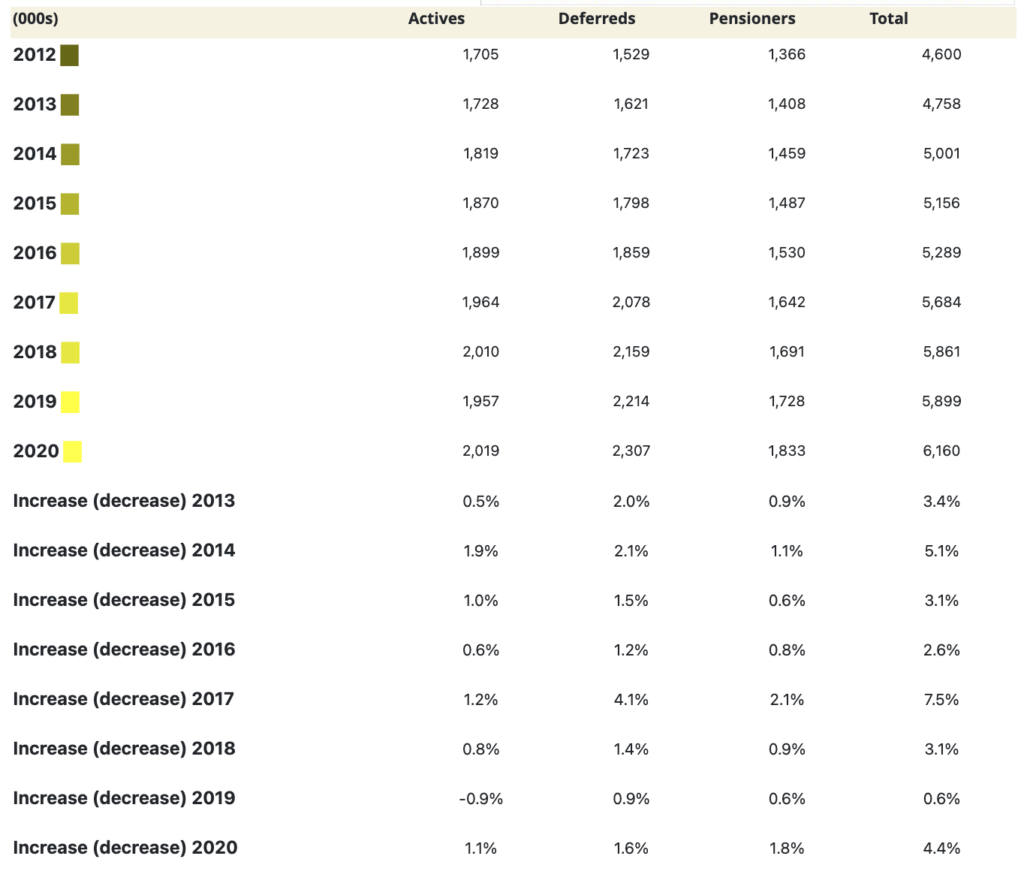Select the Deferreds column header
This screenshot has height=871, width=1024.
(x=596, y=19)
